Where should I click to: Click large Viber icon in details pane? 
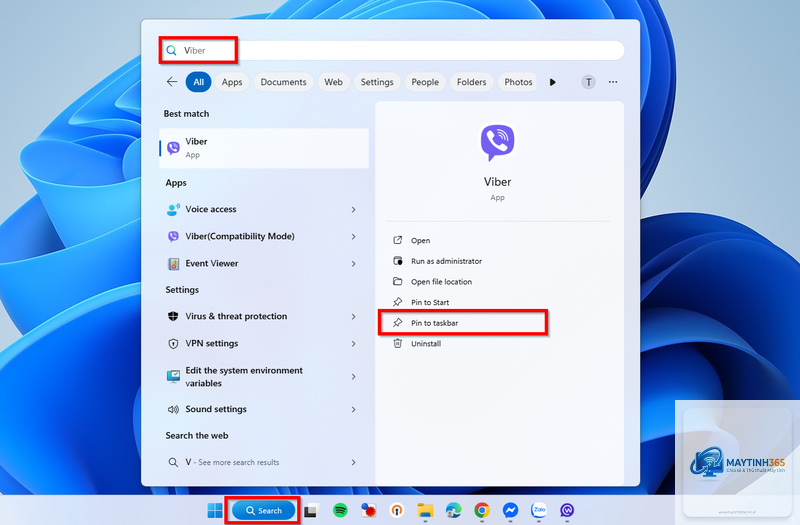[x=497, y=142]
